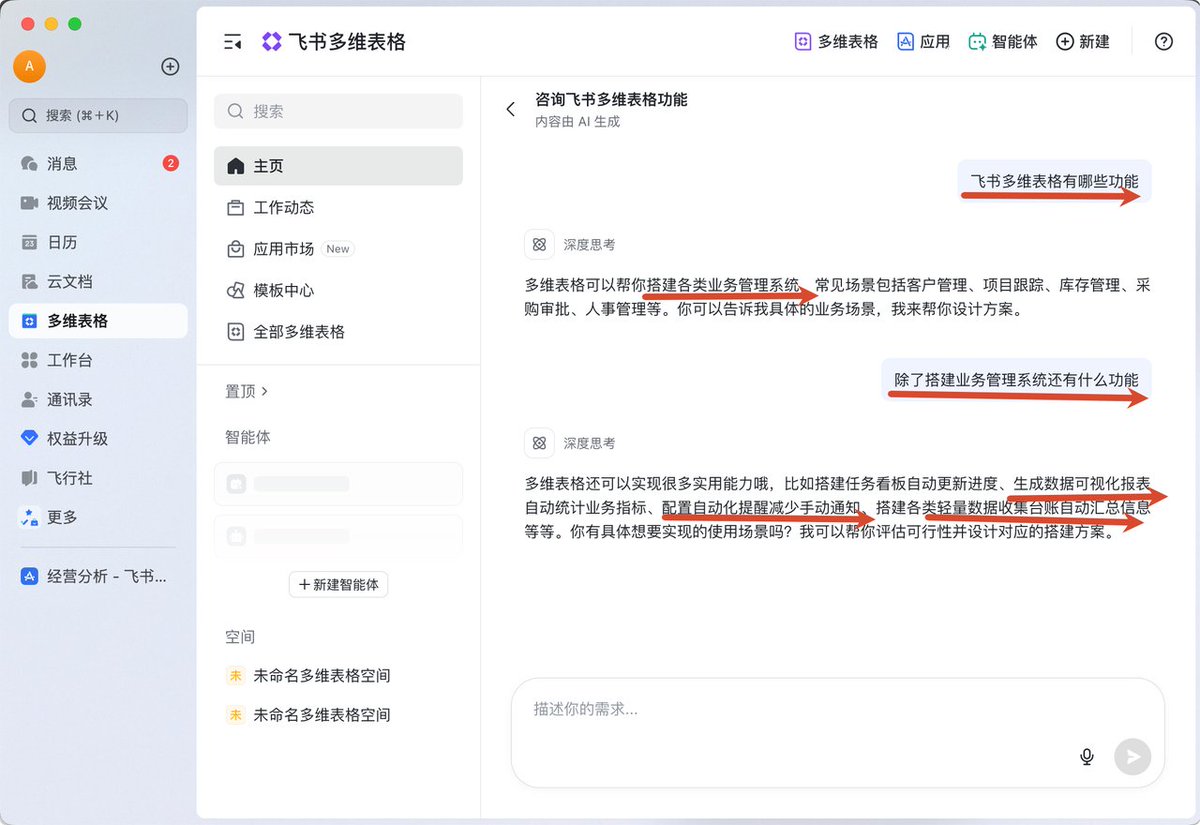Click 应用 in the top bar
1200x825 pixels.
click(x=923, y=42)
